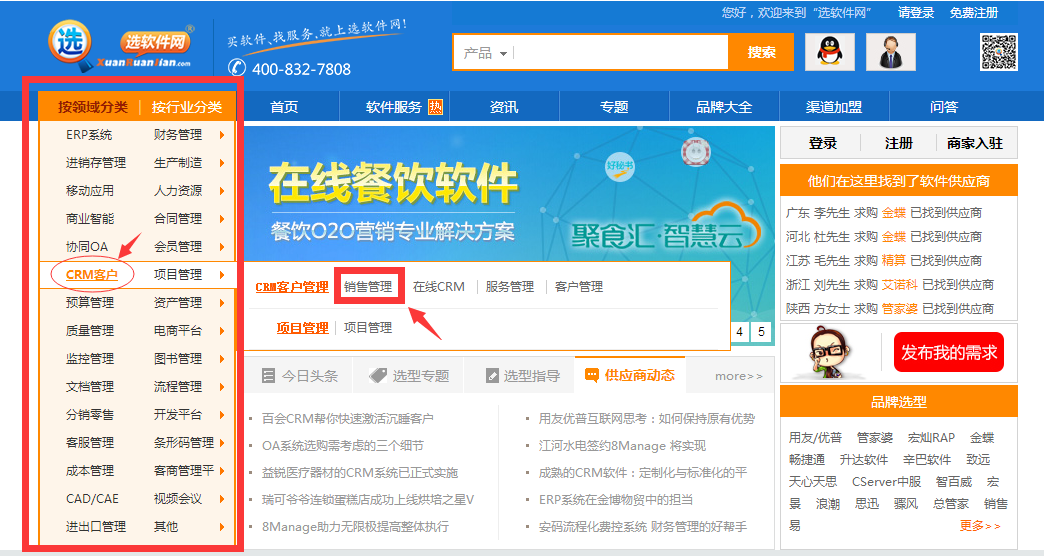Switch to 按行业分类 tab
The height and width of the screenshot is (556, 1044).
186,107
